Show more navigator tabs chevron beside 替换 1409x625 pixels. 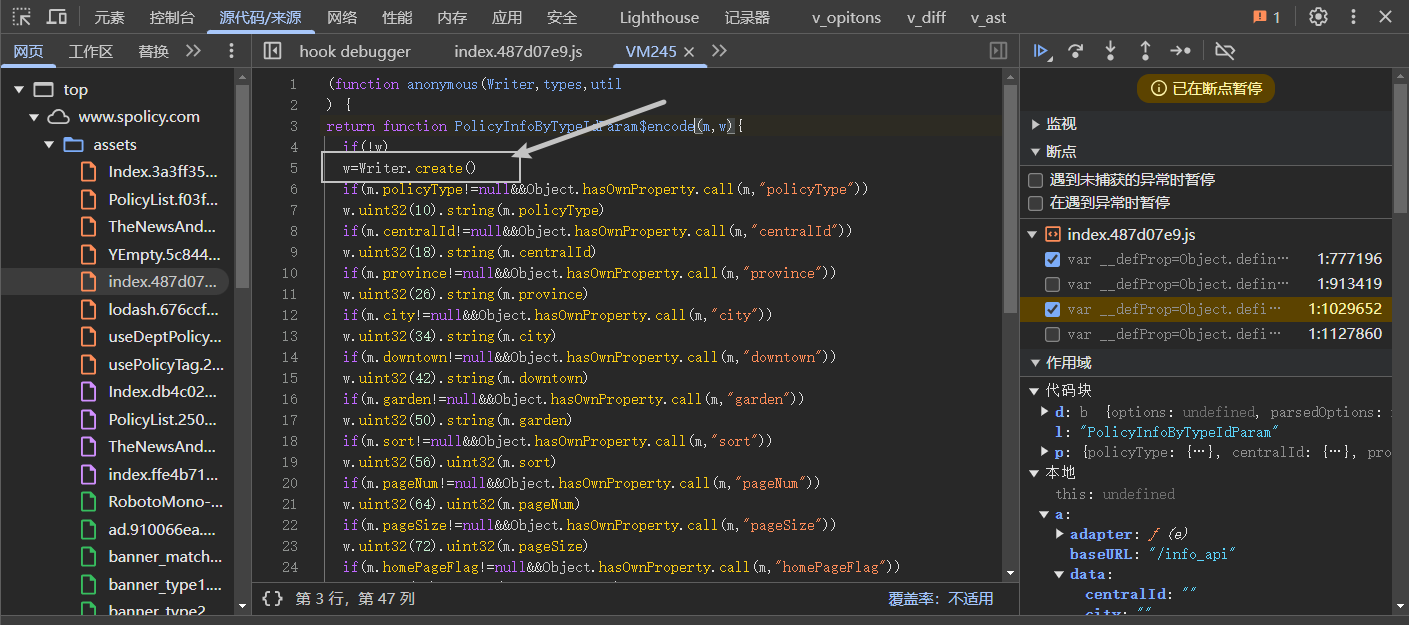pos(193,51)
